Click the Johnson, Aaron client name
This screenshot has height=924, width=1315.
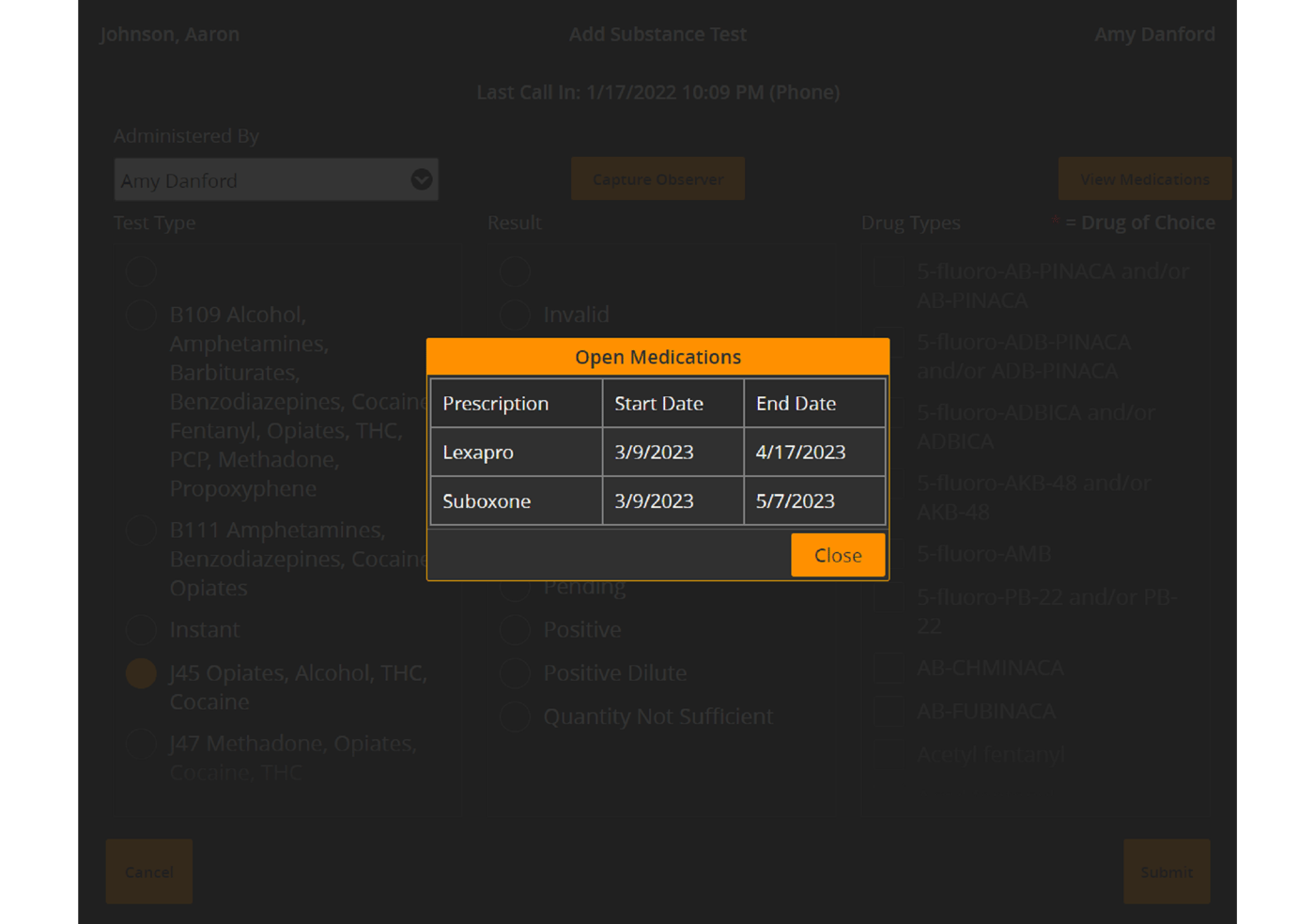coord(170,35)
